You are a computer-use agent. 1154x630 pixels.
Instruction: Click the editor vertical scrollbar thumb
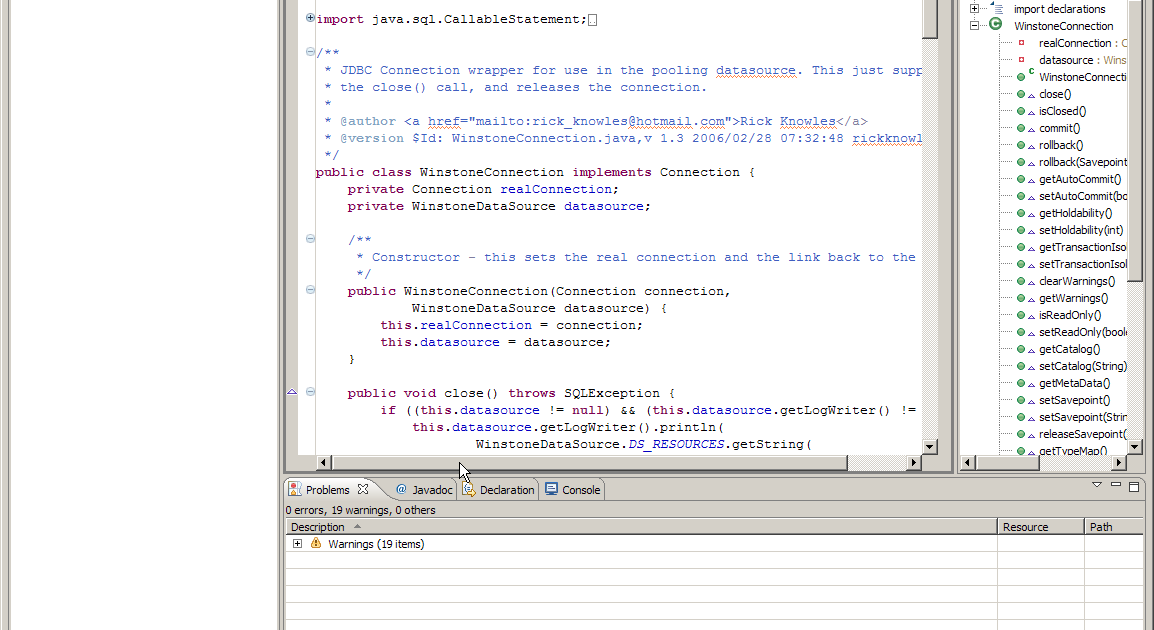tap(930, 18)
